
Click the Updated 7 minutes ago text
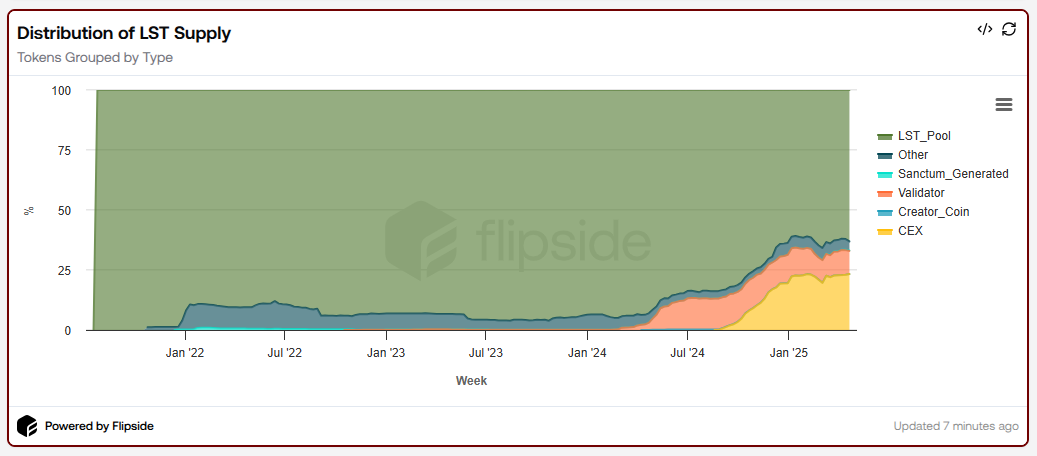pyautogui.click(x=956, y=426)
